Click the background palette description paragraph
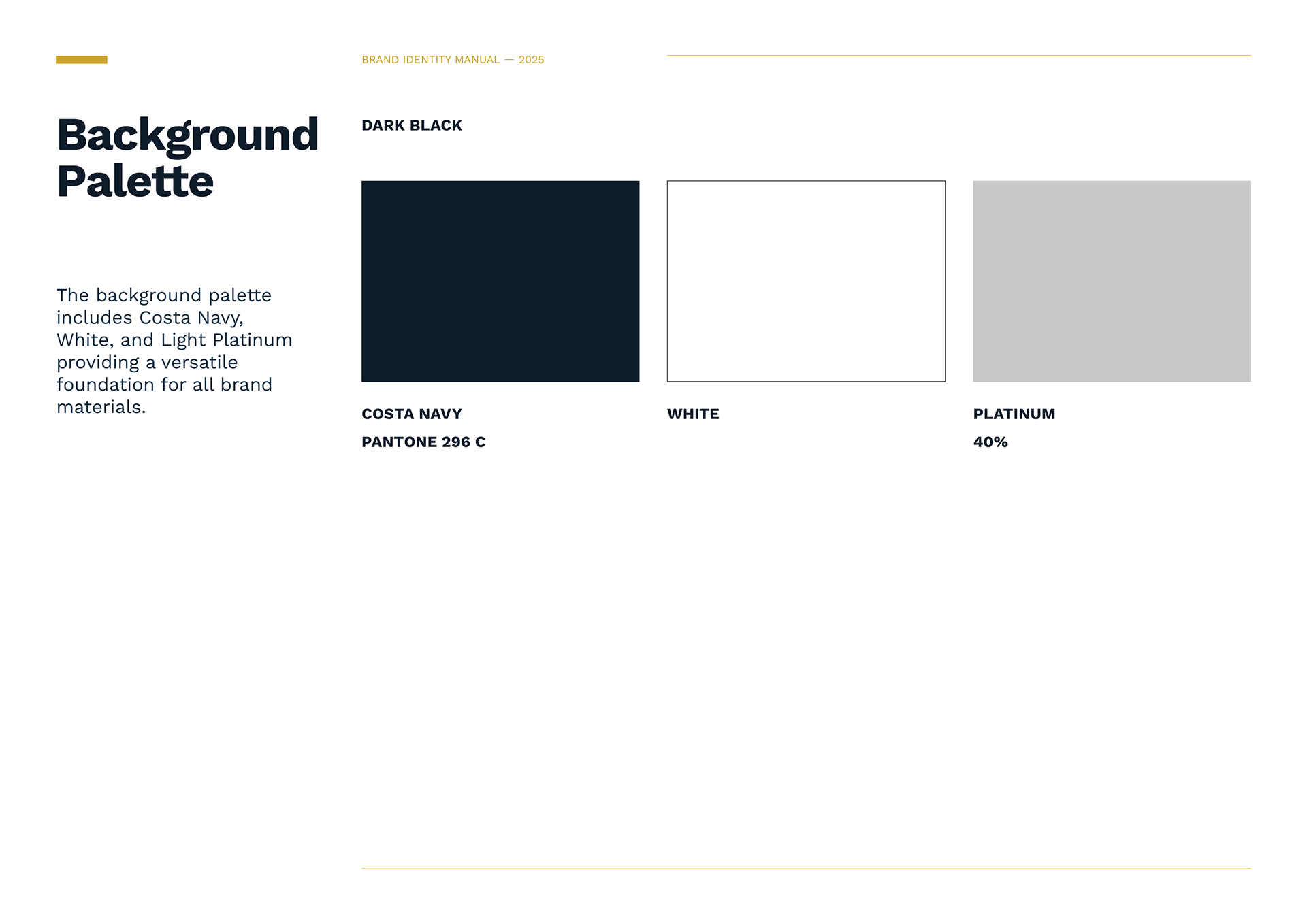The height and width of the screenshot is (924, 1307). coord(174,351)
